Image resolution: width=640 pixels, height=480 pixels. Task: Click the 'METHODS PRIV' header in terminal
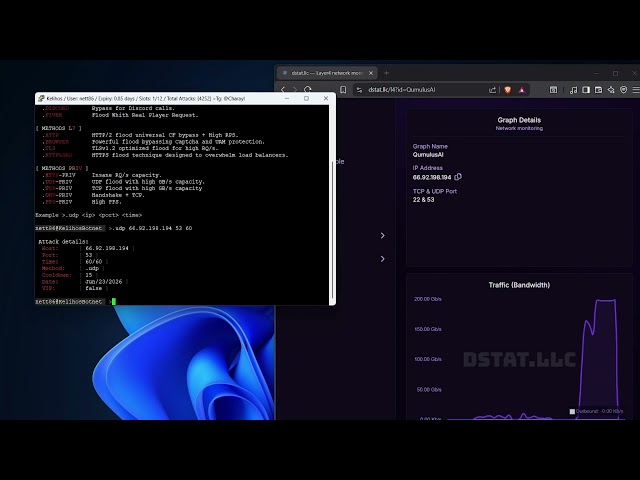click(62, 168)
